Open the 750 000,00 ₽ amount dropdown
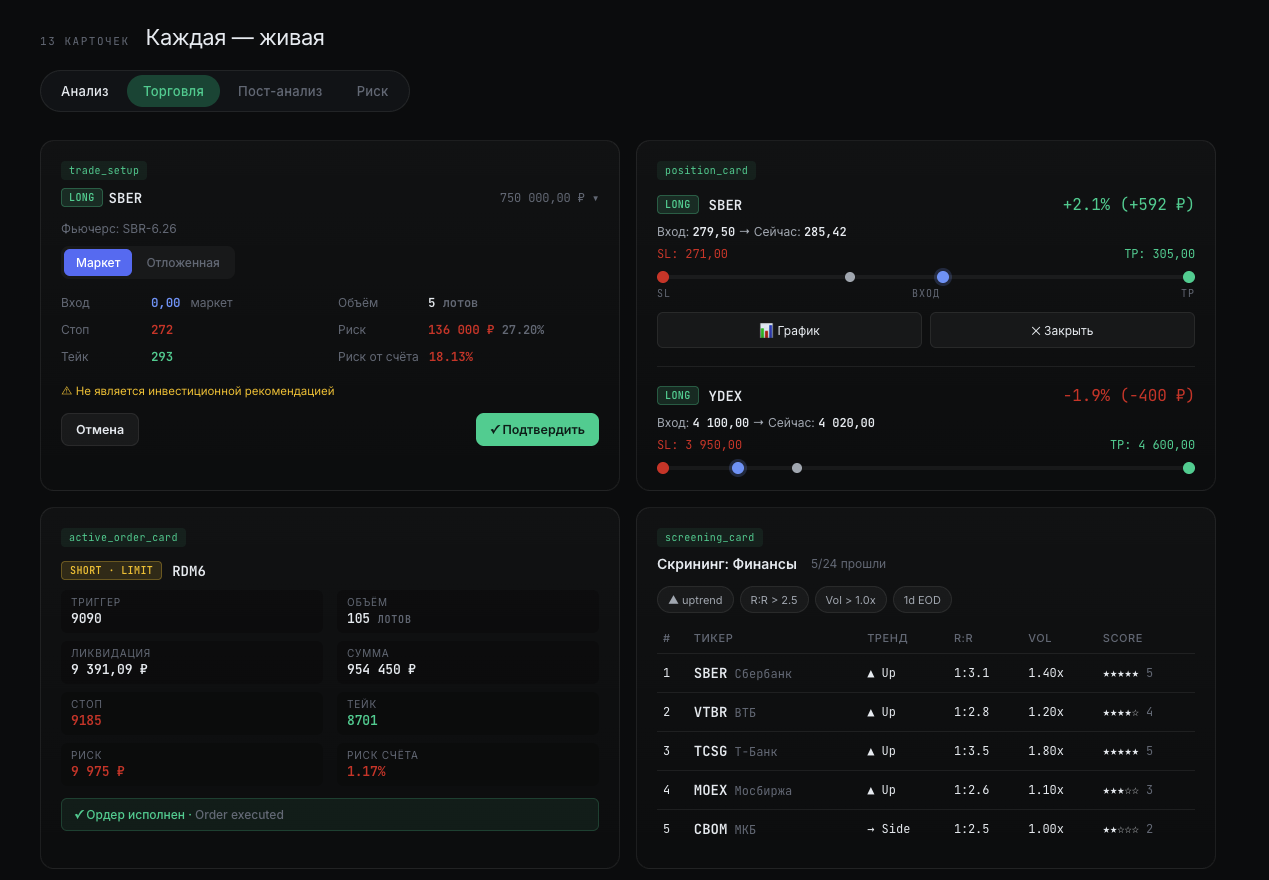 [549, 198]
